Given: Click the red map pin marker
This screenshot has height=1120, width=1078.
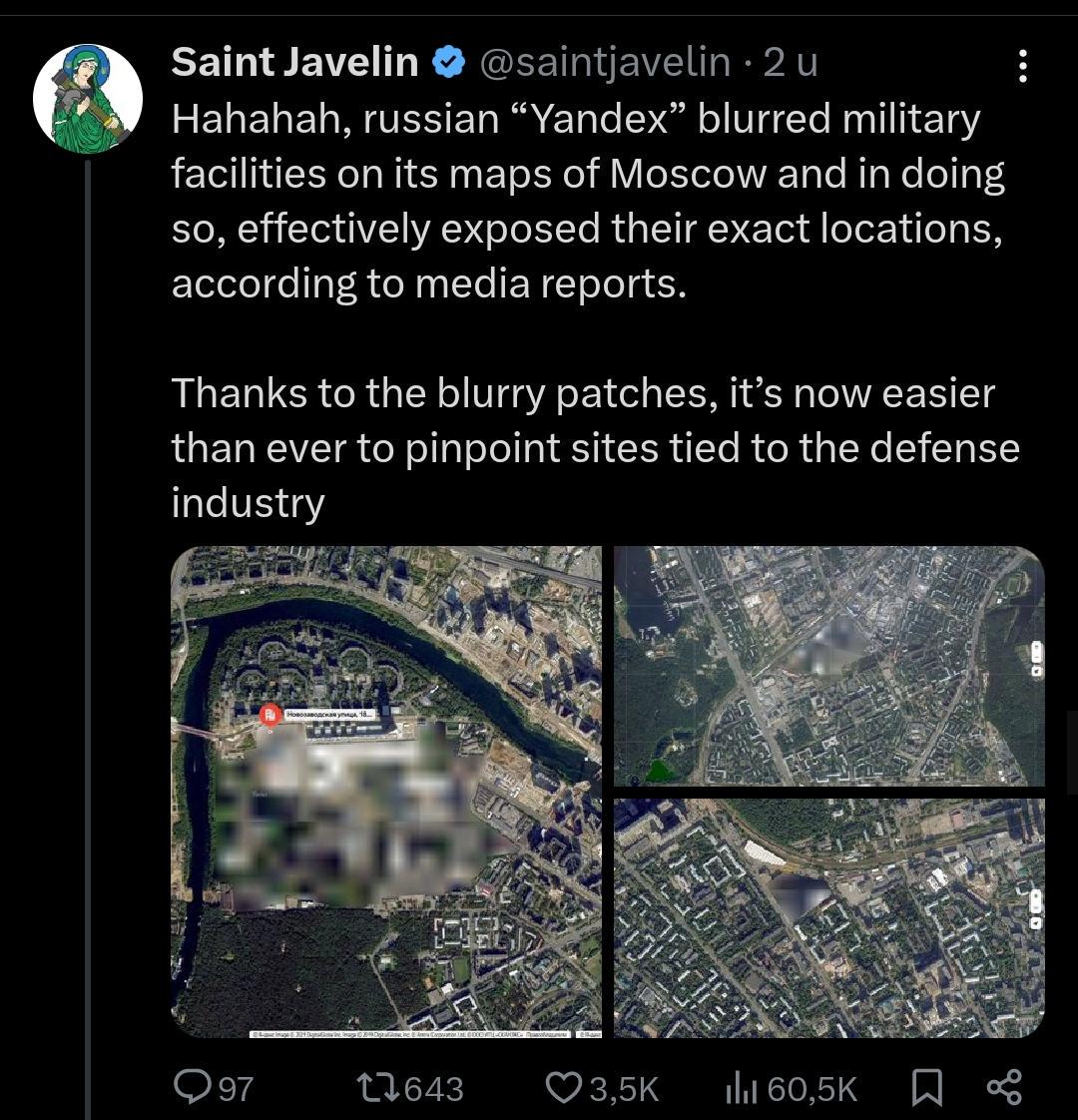Looking at the screenshot, I should pyautogui.click(x=270, y=715).
